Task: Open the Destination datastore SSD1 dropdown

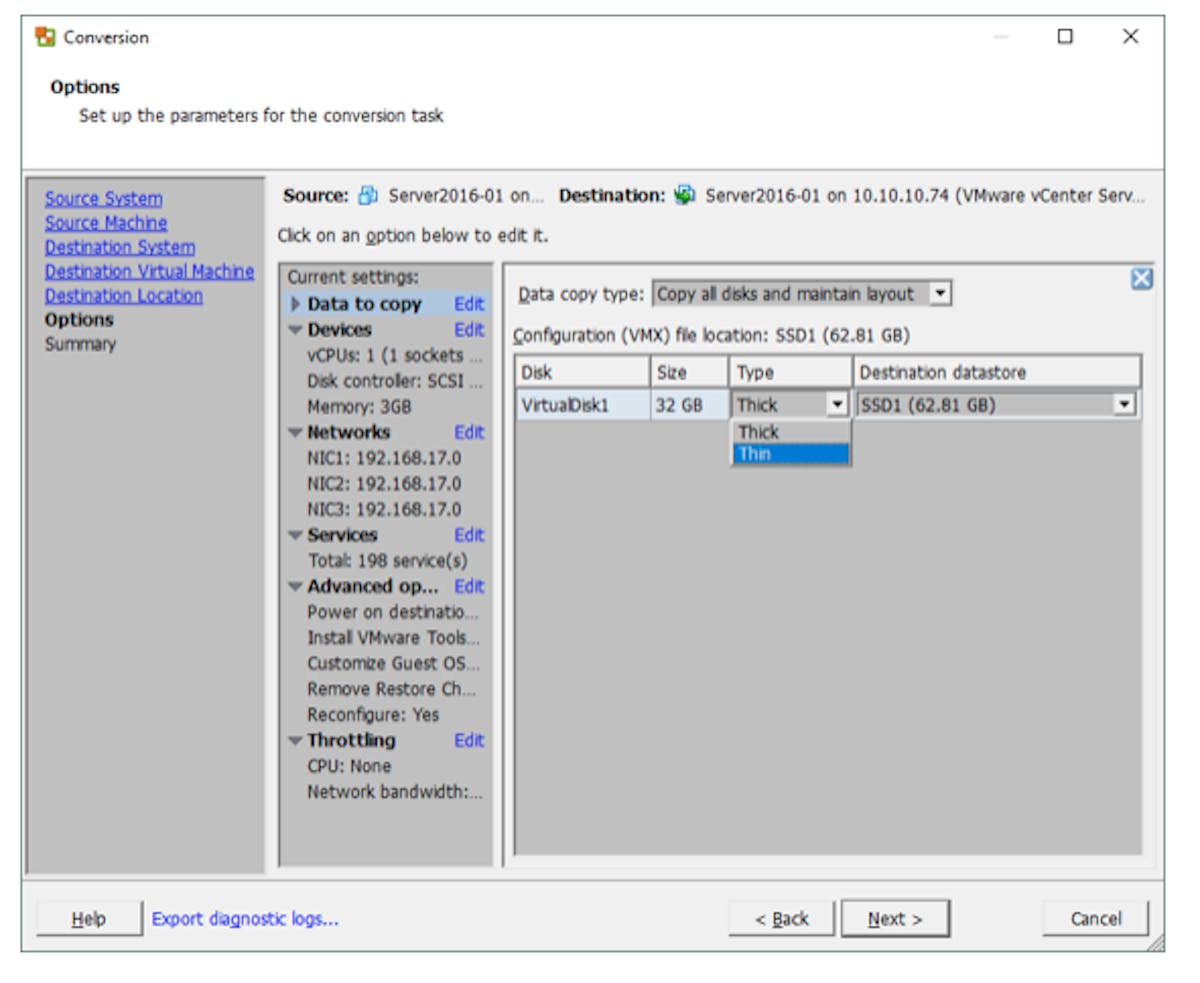Action: click(1125, 405)
